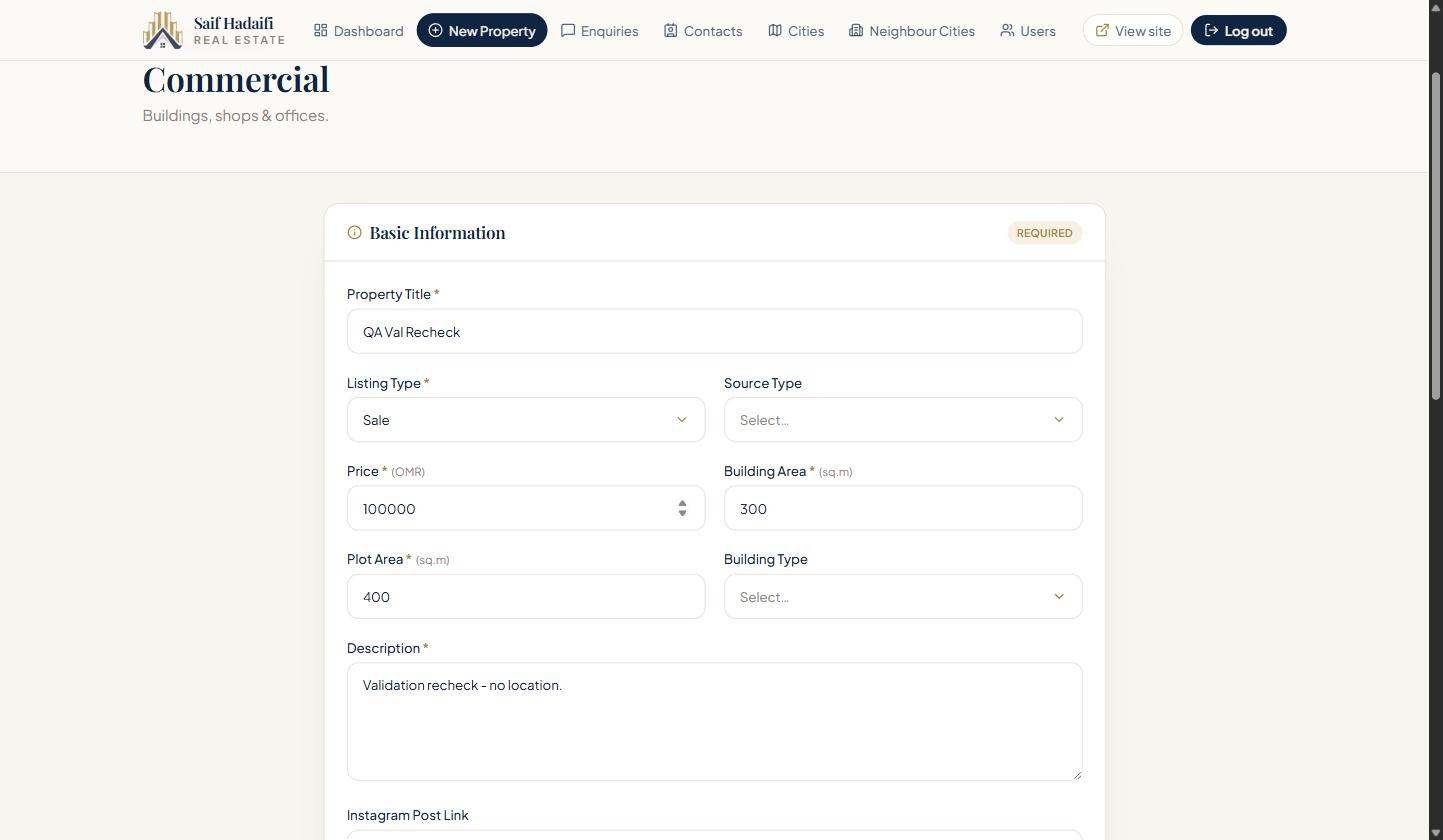Click the grid icon beside Dashboard

(320, 30)
